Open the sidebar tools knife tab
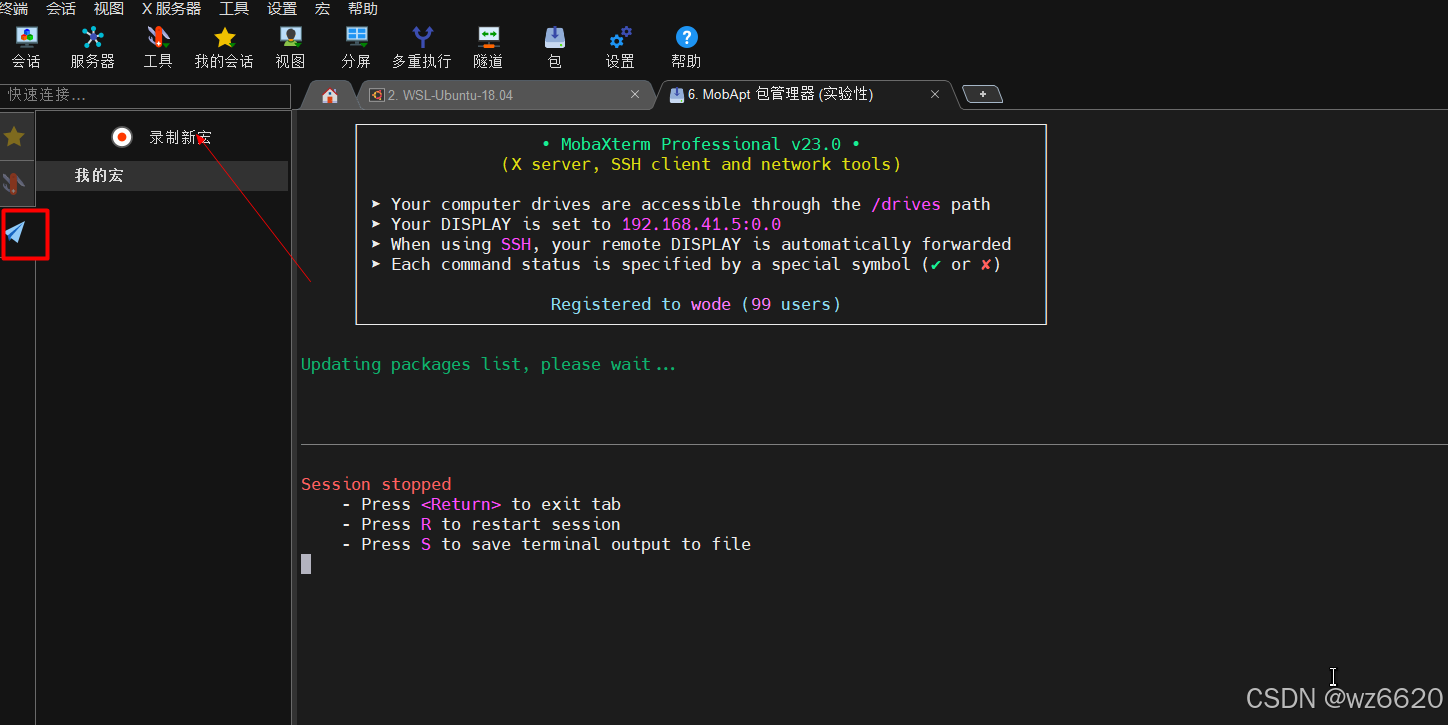 point(14,183)
